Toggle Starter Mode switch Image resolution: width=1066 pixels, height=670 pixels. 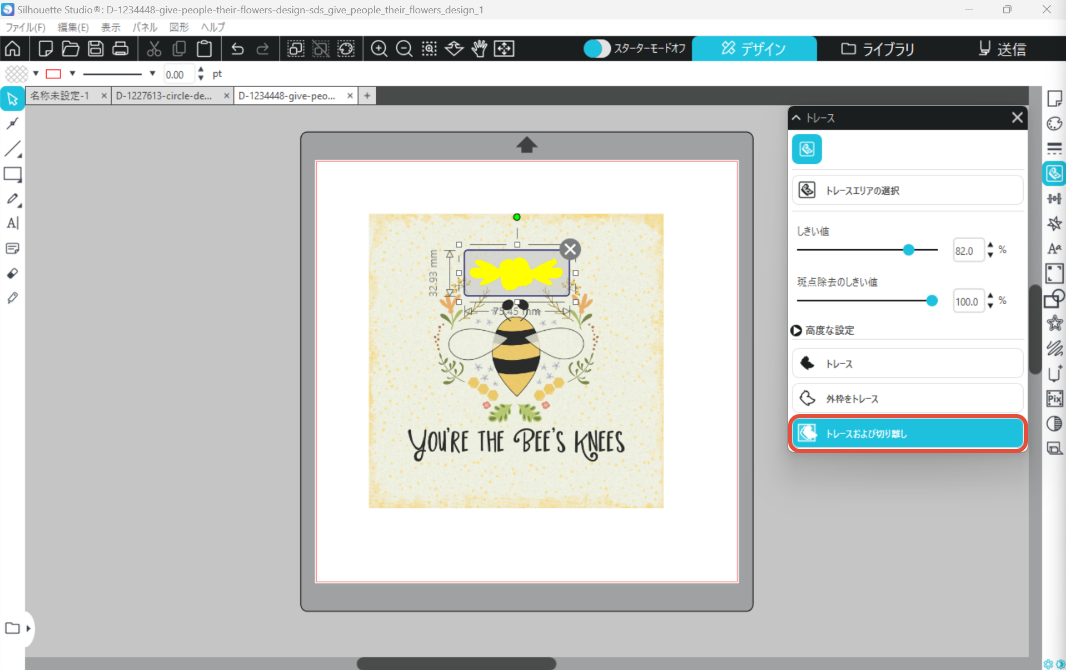point(597,48)
